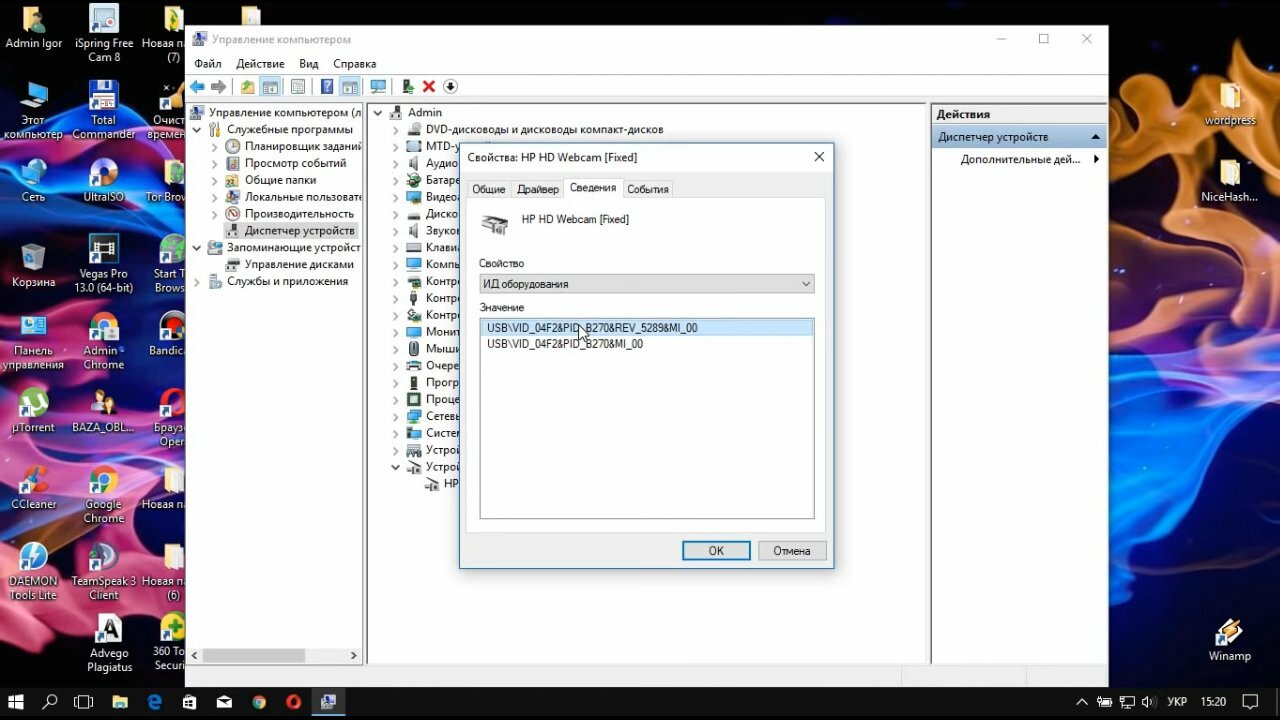The image size is (1280, 720).
Task: Open File Explorer from the taskbar
Action: coord(119,702)
